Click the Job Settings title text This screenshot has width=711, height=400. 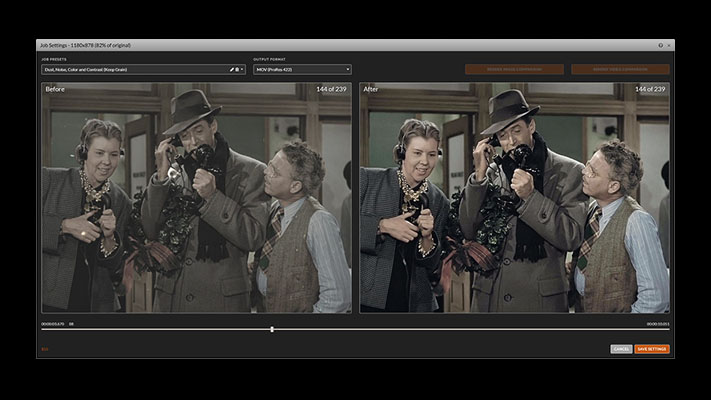85,45
